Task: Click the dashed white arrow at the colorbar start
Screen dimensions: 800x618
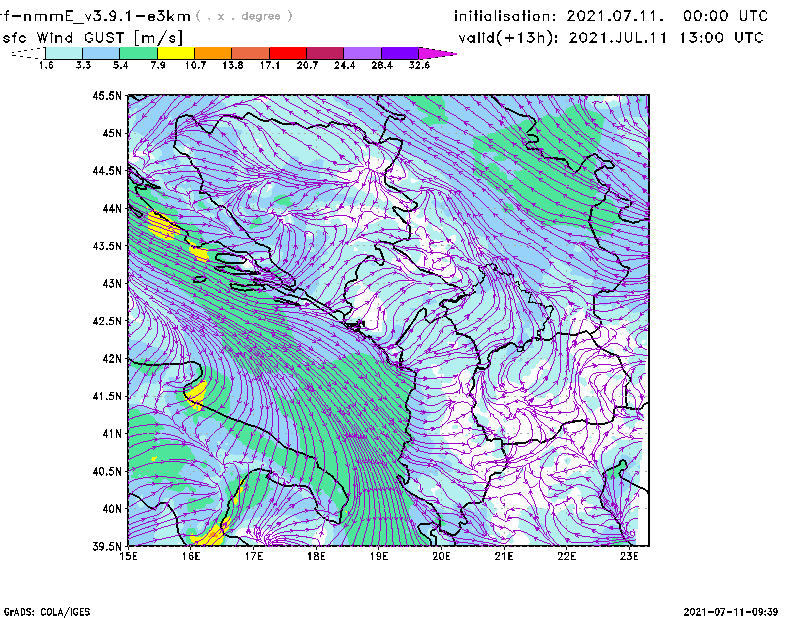Action: tap(28, 53)
